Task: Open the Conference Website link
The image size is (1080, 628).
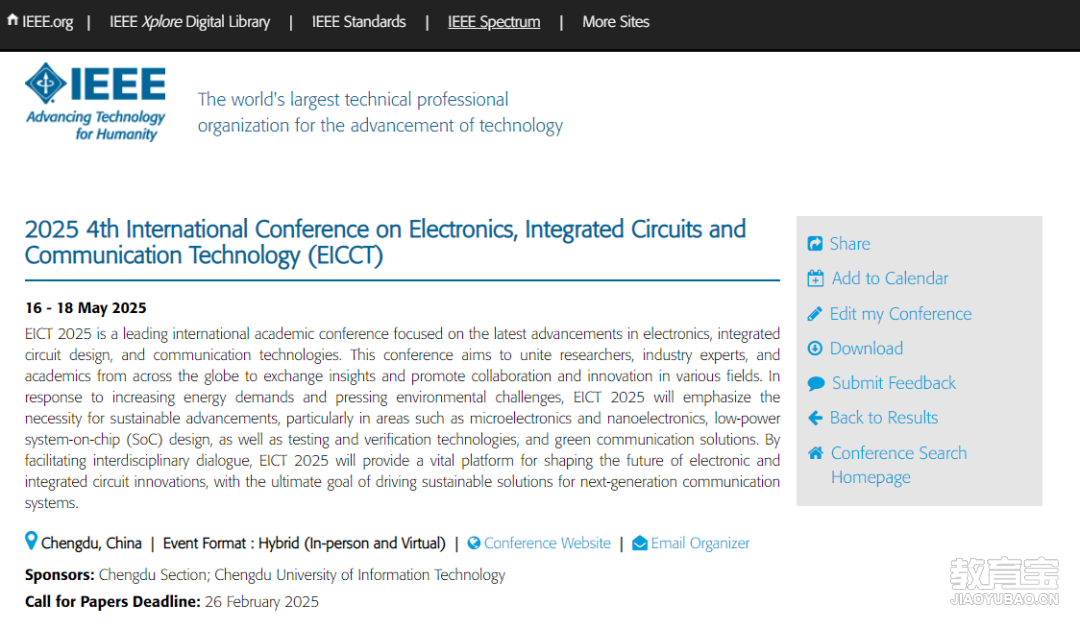Action: pos(547,543)
